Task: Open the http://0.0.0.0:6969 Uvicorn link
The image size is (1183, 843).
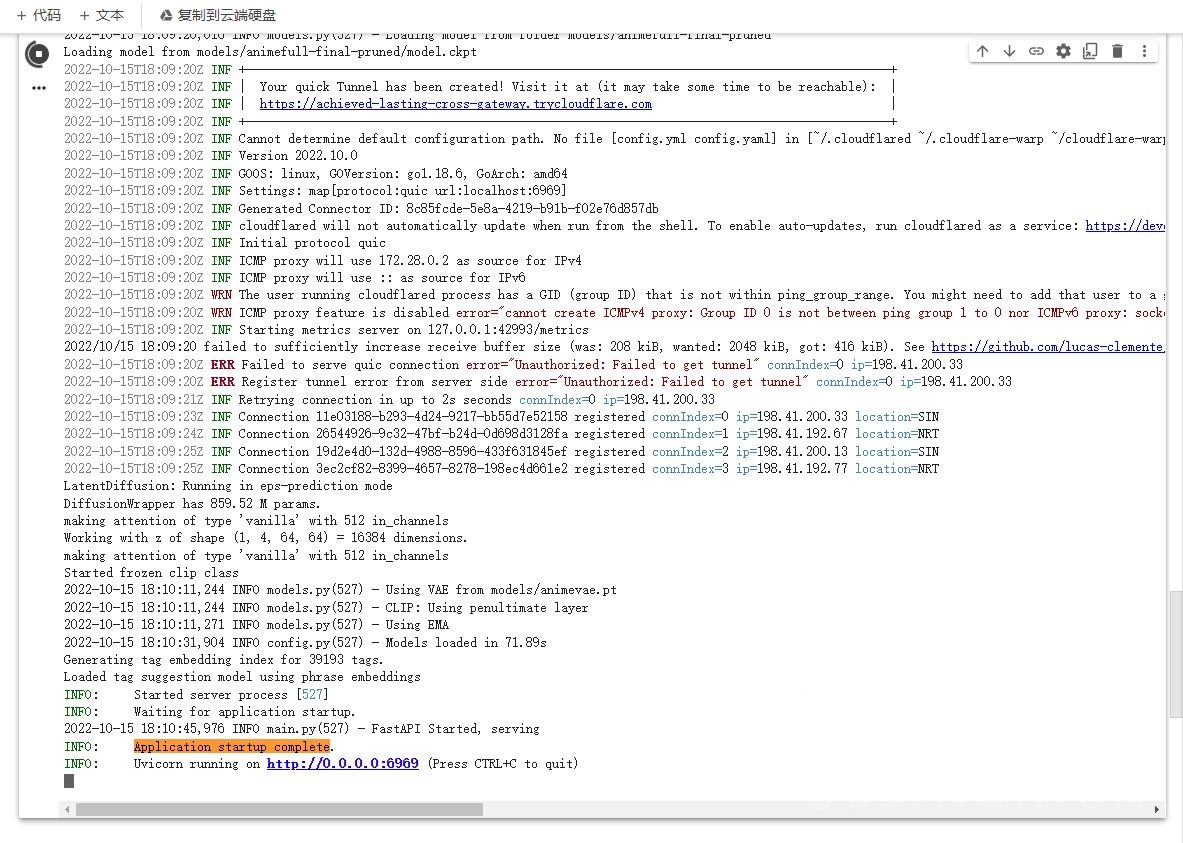Action: (x=342, y=764)
